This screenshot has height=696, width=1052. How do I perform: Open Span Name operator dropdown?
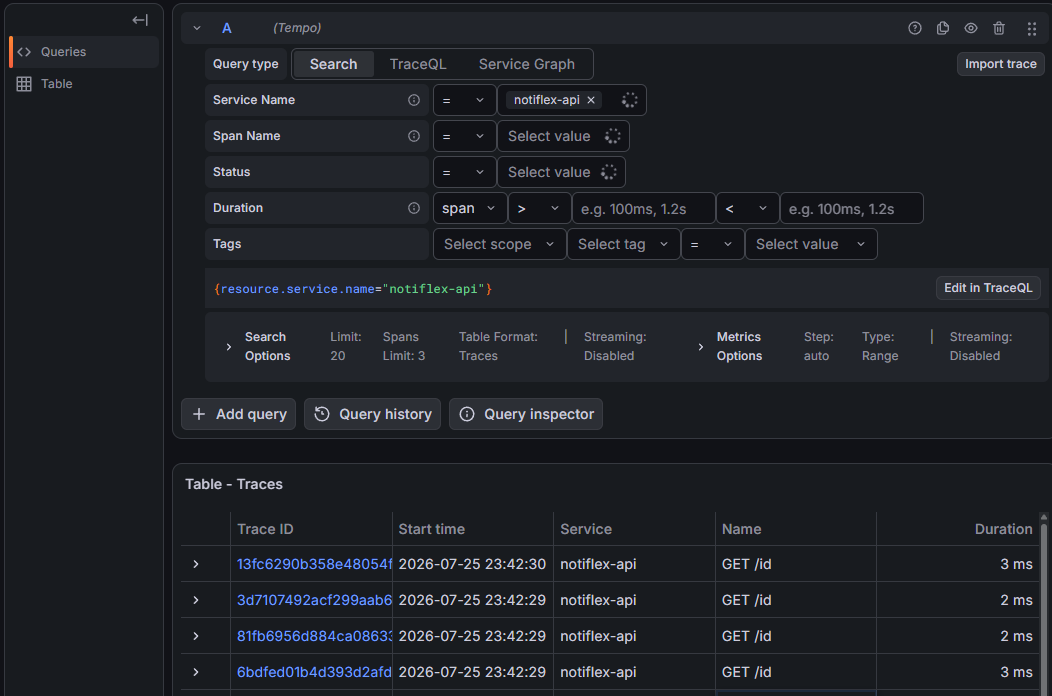pyautogui.click(x=464, y=136)
